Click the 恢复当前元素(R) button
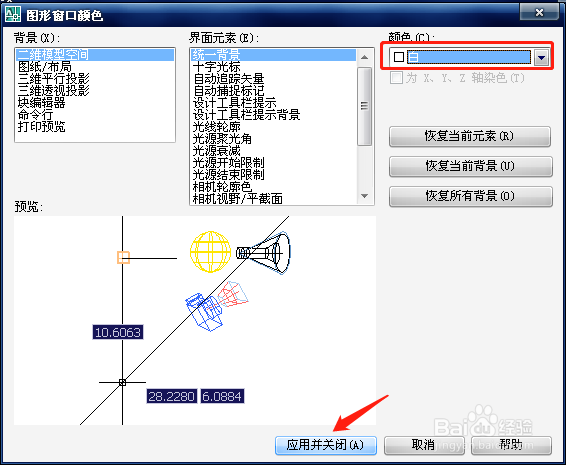 point(470,136)
